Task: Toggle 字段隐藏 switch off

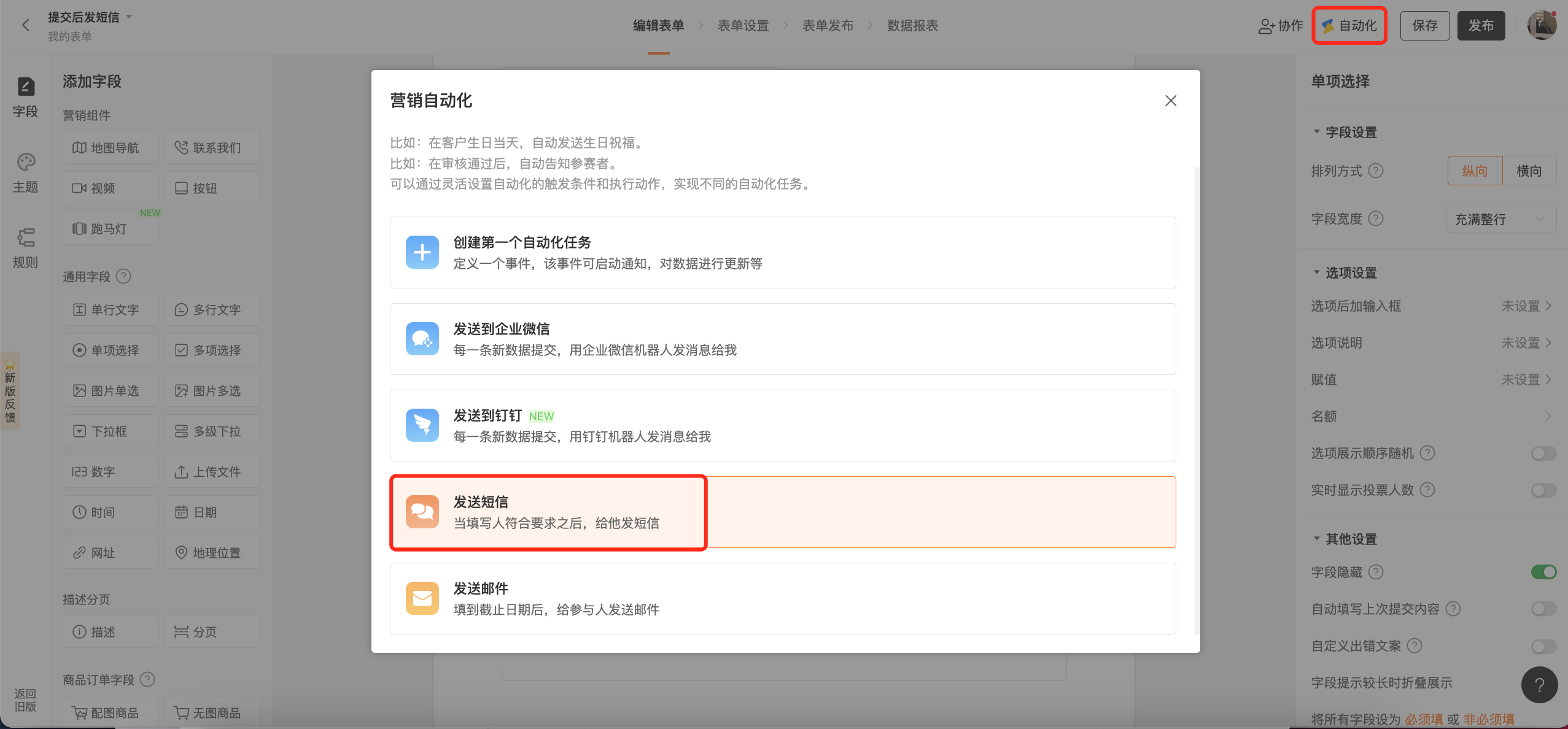Action: [x=1543, y=572]
